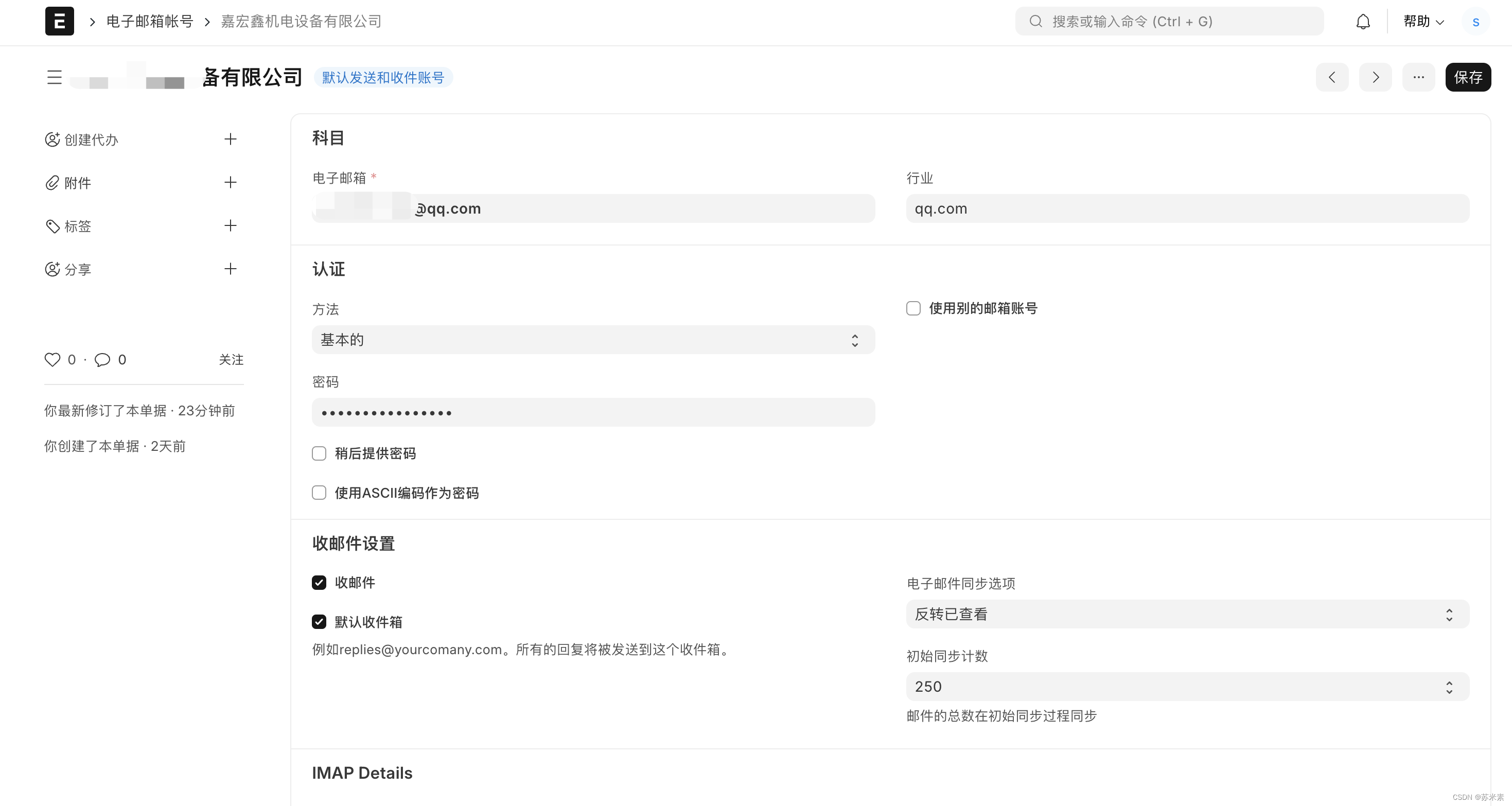Image resolution: width=1512 pixels, height=806 pixels.
Task: Navigate to 电子邮箱帐号 breadcrumb
Action: [x=150, y=22]
